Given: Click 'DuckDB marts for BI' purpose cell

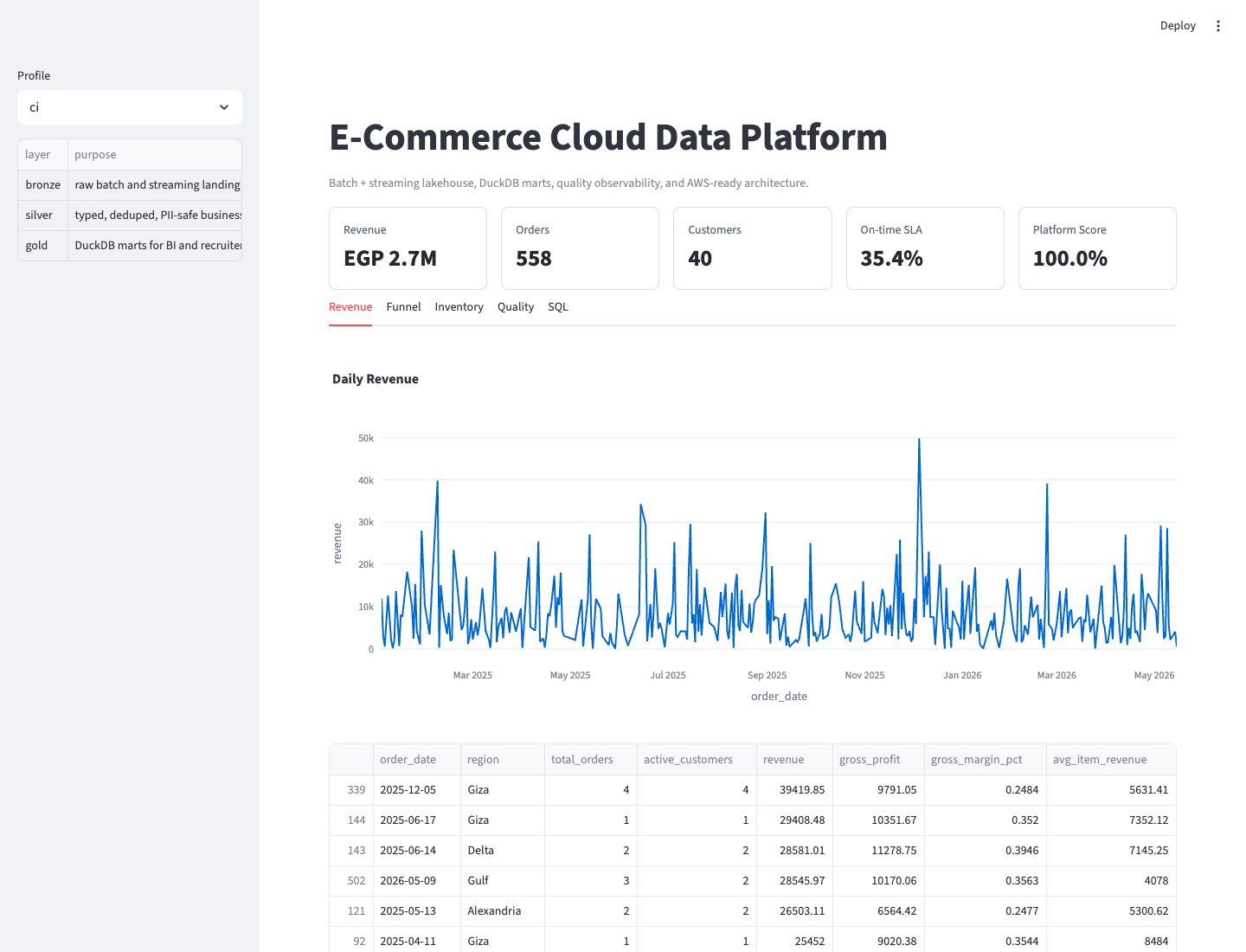Looking at the screenshot, I should pos(155,246).
